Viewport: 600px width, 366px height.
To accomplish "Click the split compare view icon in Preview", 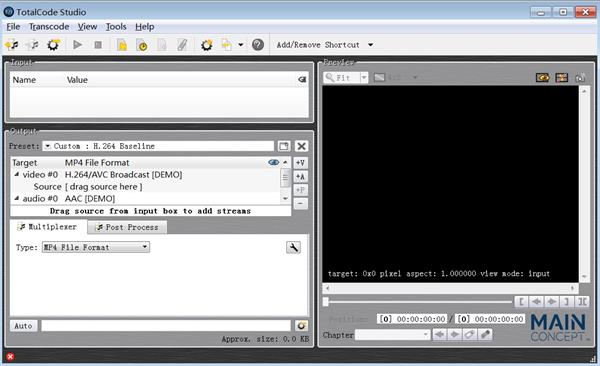I will point(562,78).
